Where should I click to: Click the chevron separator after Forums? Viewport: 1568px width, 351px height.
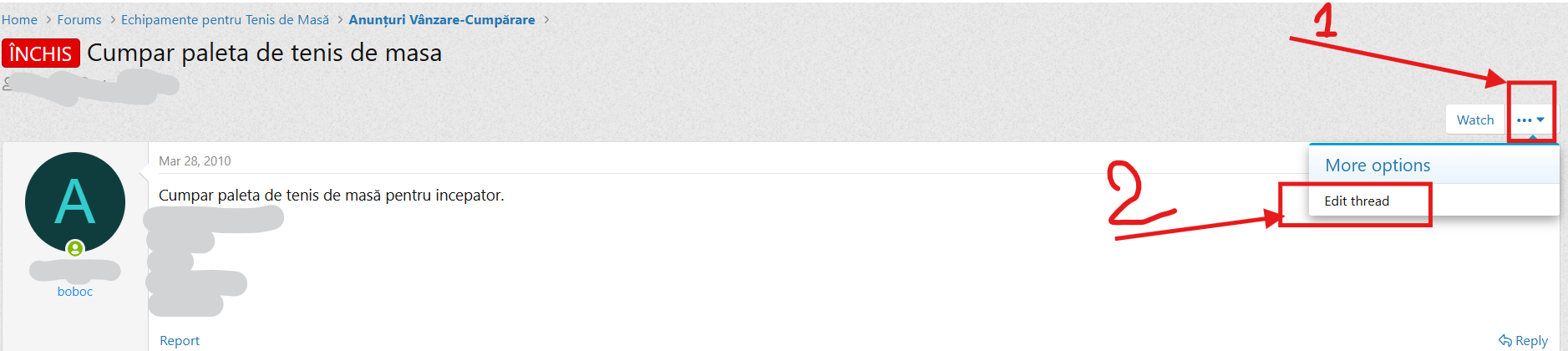[112, 19]
